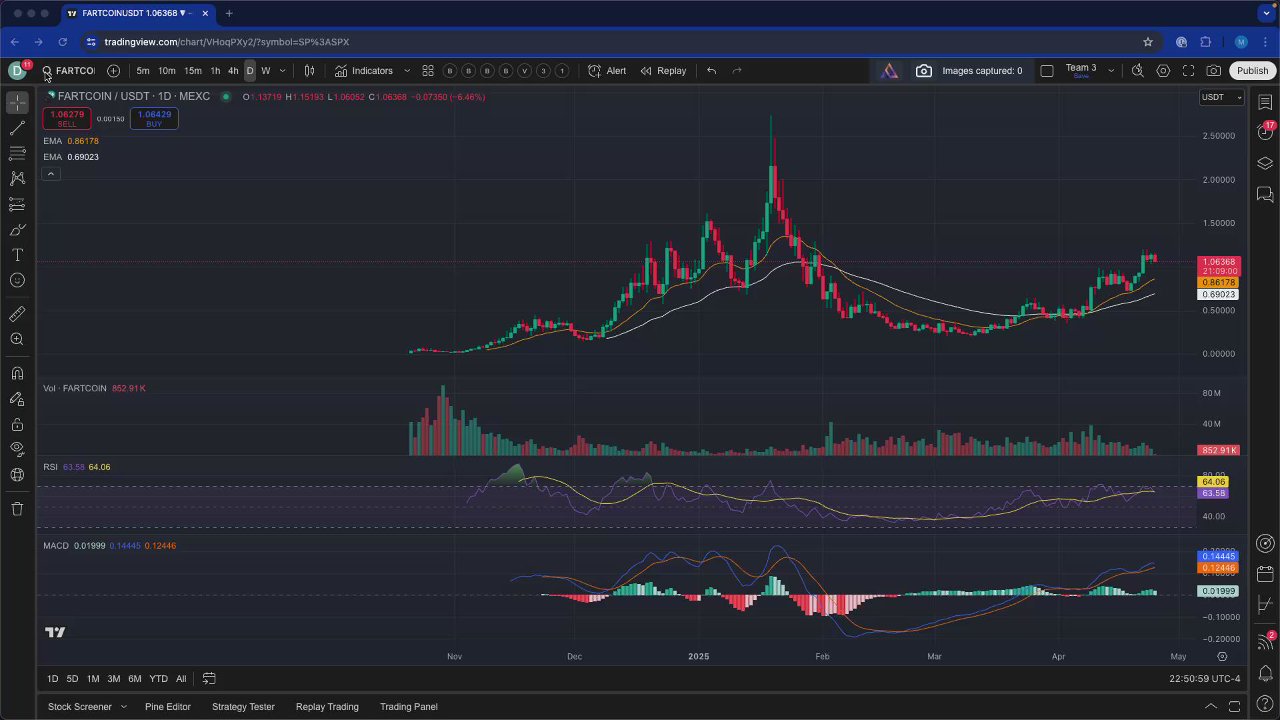Select the text annotation tool
Image resolution: width=1280 pixels, height=720 pixels.
pos(17,255)
